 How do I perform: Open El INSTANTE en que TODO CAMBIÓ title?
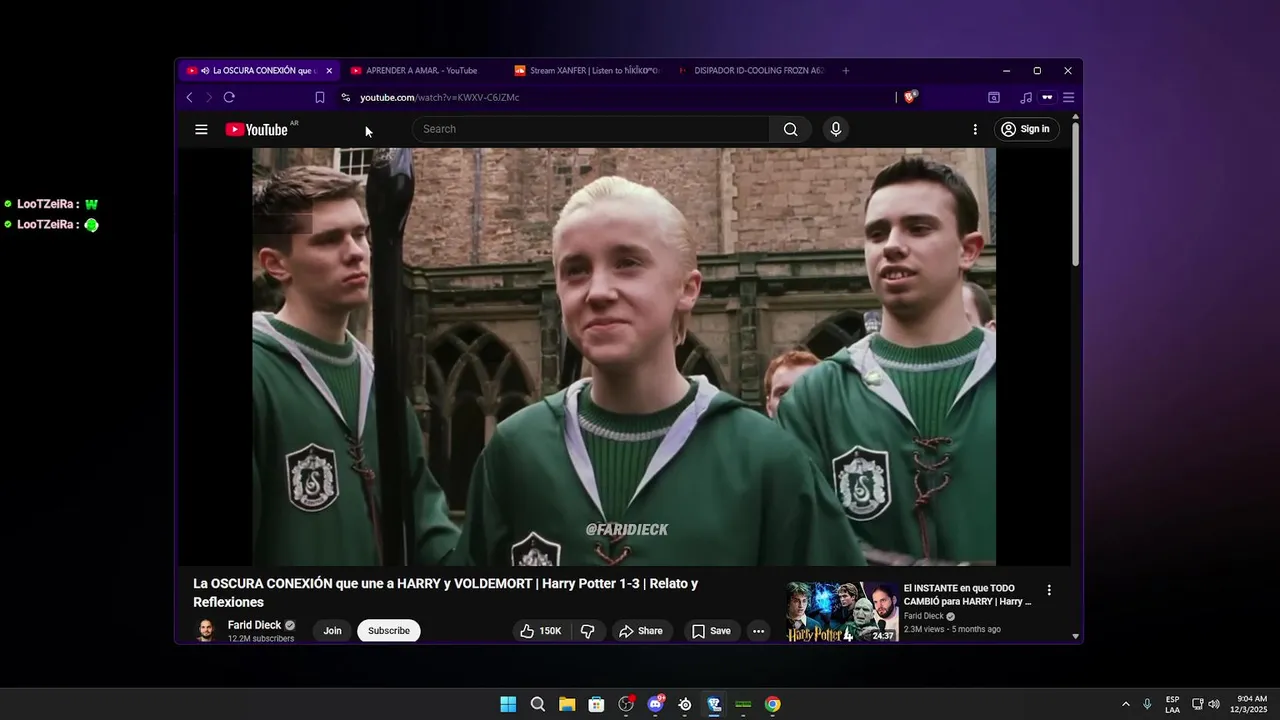coord(967,595)
